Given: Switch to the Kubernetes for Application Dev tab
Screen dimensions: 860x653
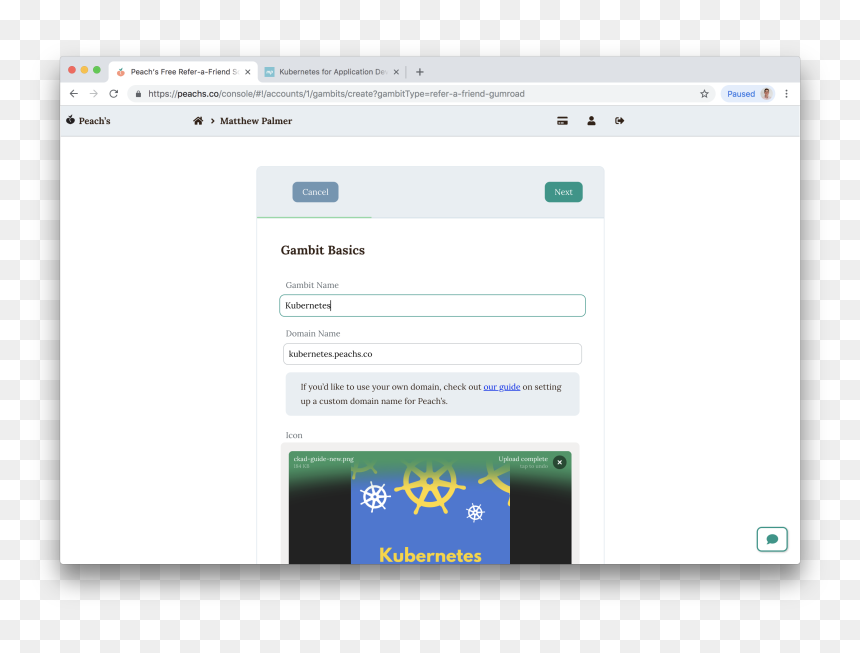Looking at the screenshot, I should click(331, 72).
